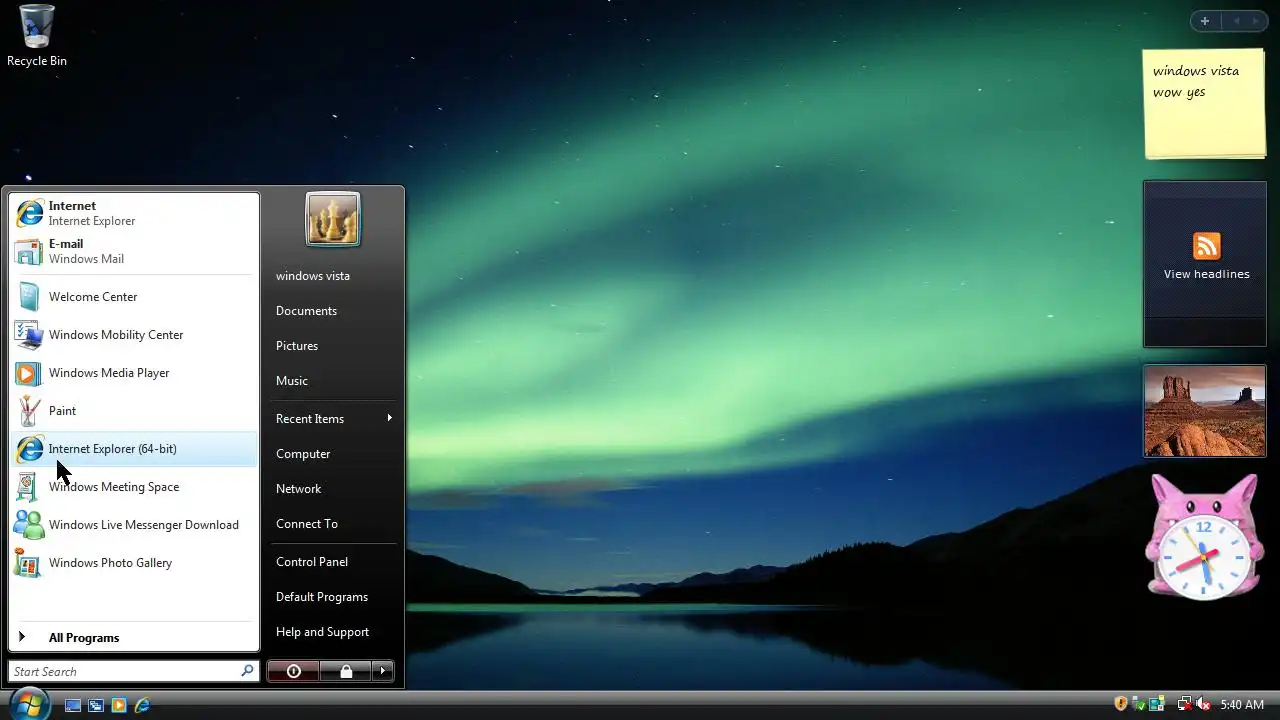Click the RSS feed icon in the headlines gadget
The width and height of the screenshot is (1280, 720).
(x=1207, y=246)
